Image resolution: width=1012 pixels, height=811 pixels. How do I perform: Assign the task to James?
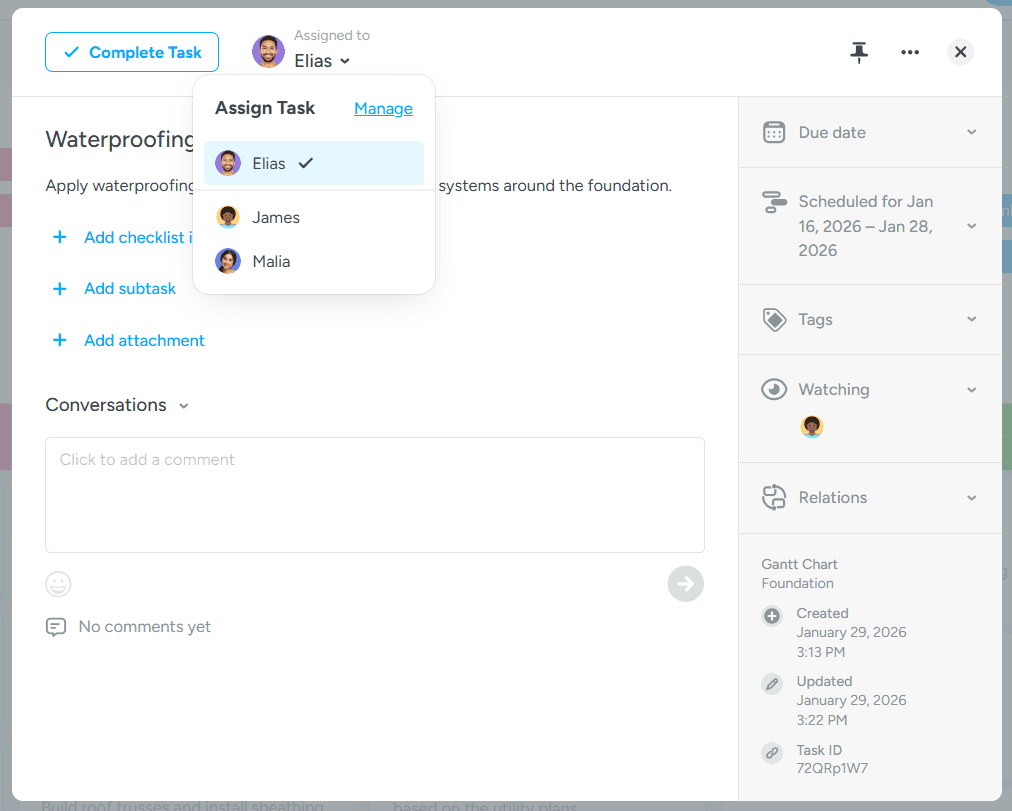(275, 217)
